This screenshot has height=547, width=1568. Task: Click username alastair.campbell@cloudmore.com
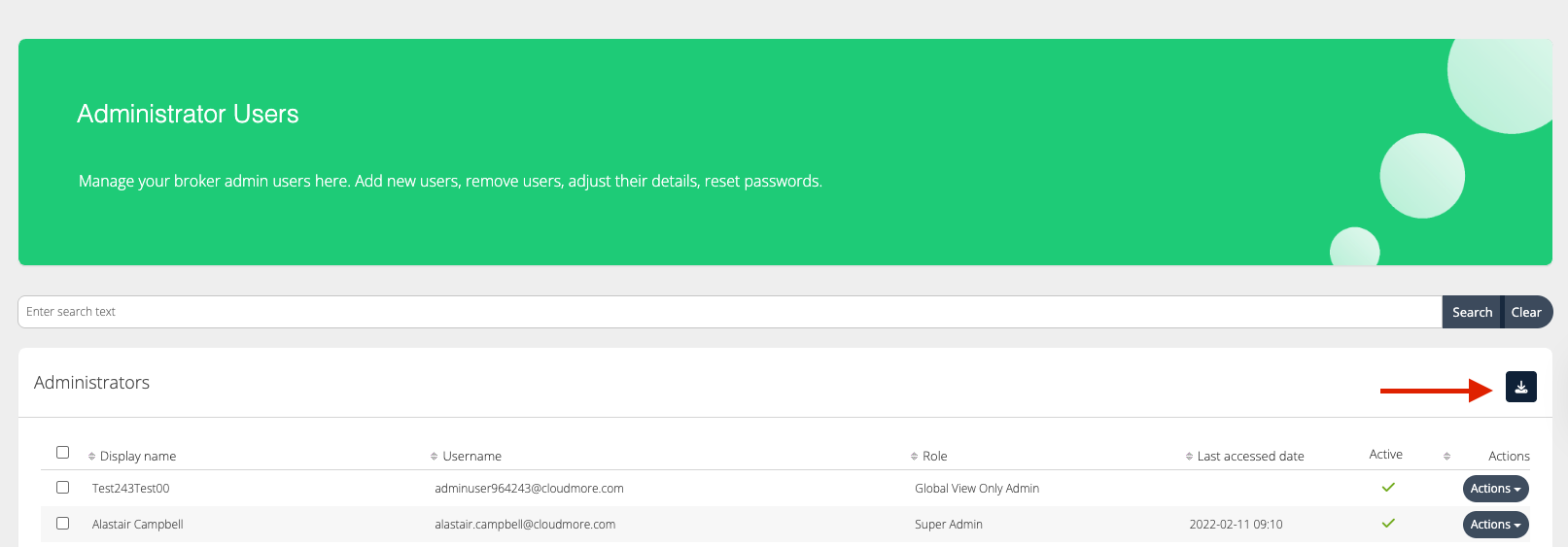pyautogui.click(x=525, y=525)
